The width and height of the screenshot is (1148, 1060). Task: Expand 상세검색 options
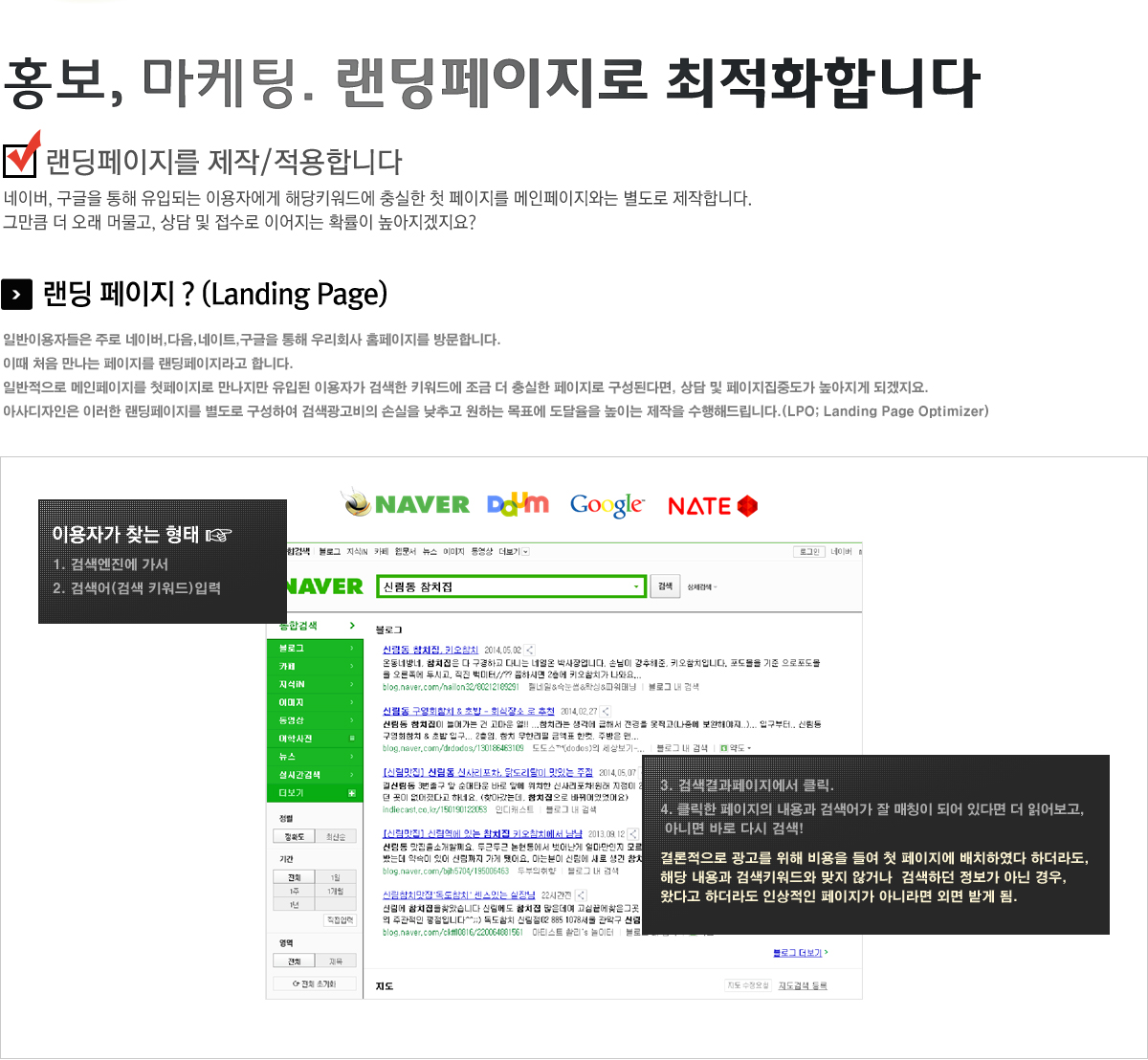point(702,587)
